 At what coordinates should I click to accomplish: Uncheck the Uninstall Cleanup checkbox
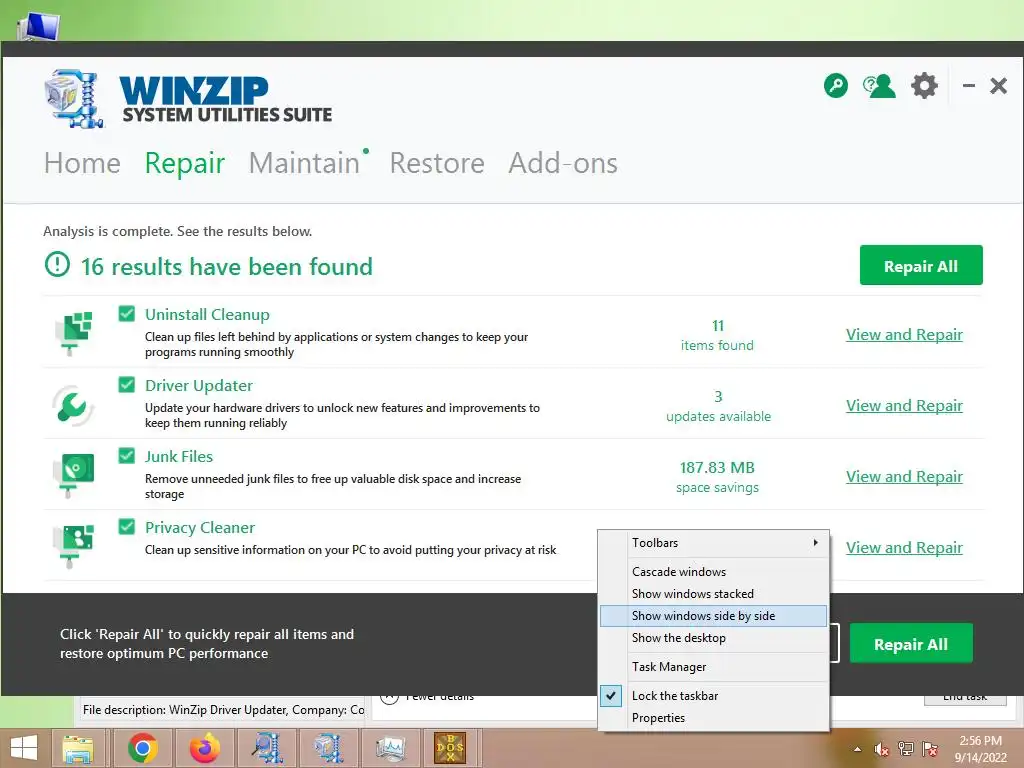point(127,313)
